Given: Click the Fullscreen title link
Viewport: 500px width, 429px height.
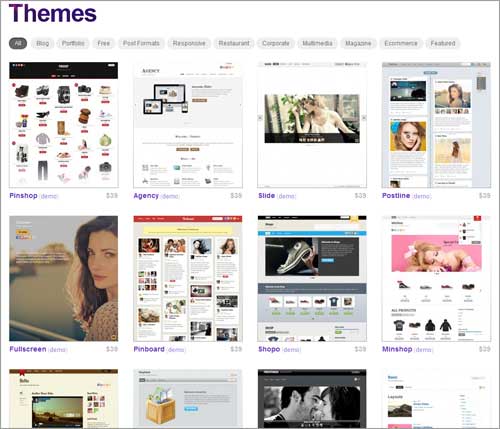Looking at the screenshot, I should pos(28,349).
